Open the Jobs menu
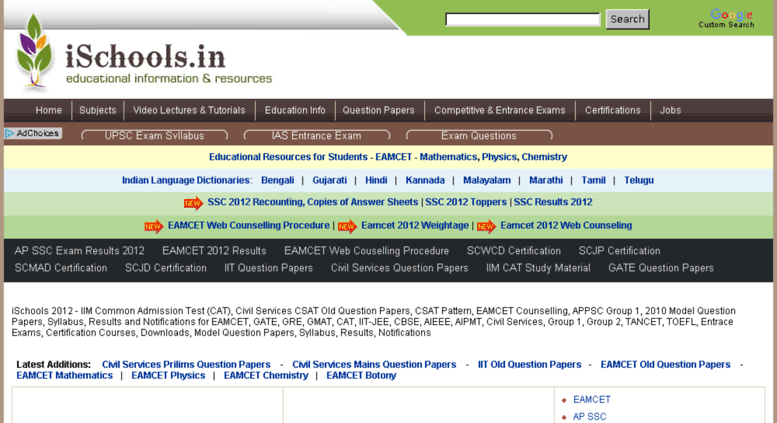Screen dimensions: 777x423 point(670,110)
